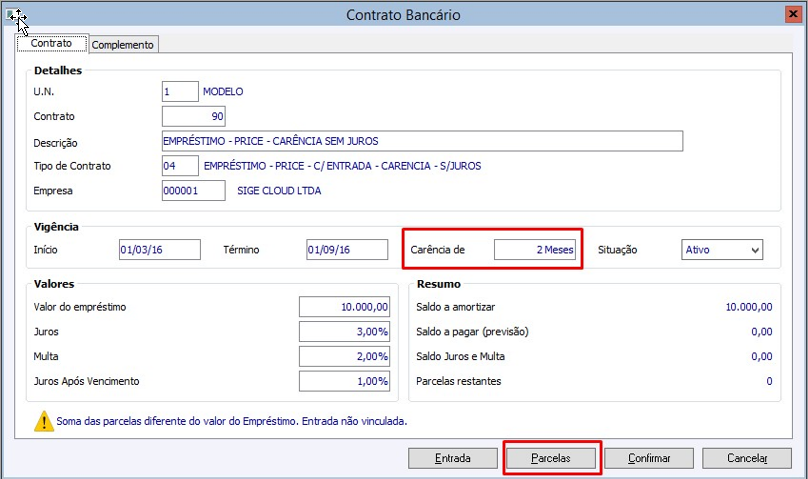
Task: Select the Contrato tab
Action: point(51,44)
